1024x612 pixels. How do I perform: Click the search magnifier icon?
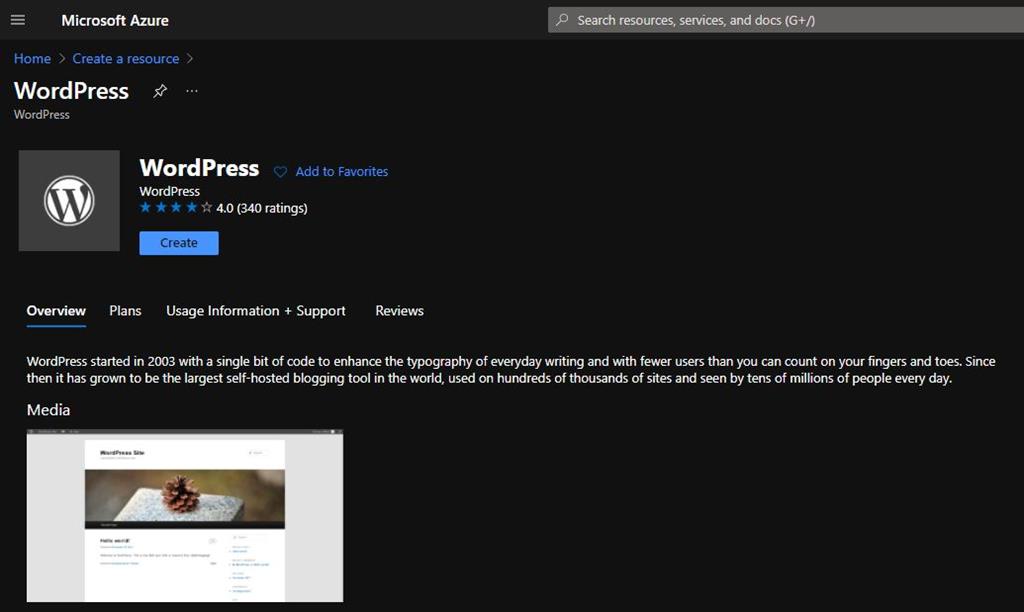click(561, 19)
